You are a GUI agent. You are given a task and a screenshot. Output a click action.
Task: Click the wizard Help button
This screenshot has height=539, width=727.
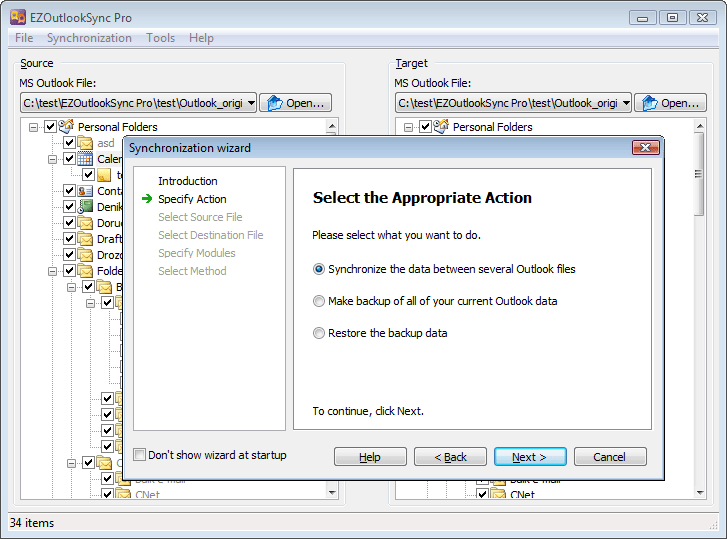[370, 457]
